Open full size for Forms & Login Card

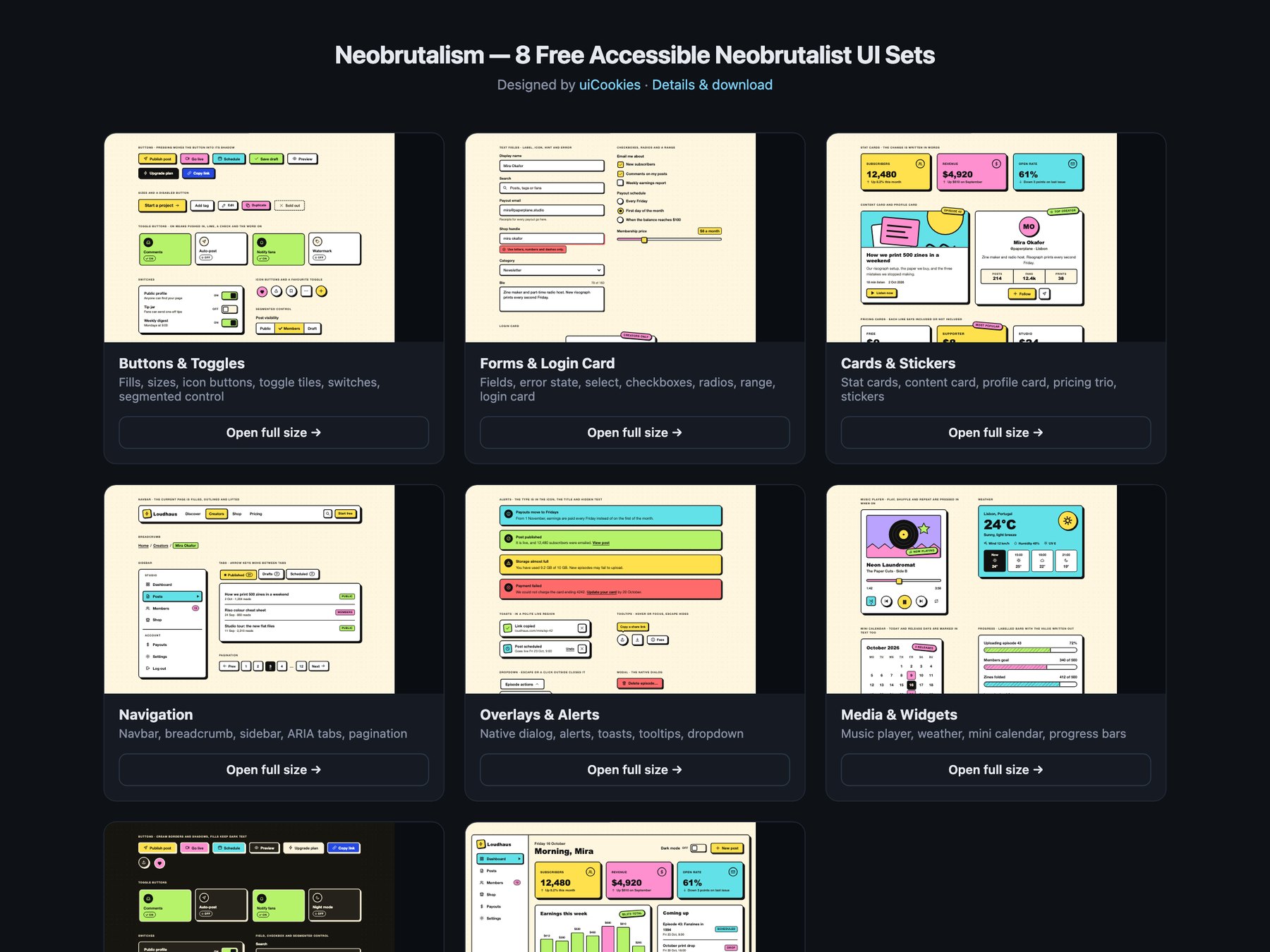[x=635, y=432]
